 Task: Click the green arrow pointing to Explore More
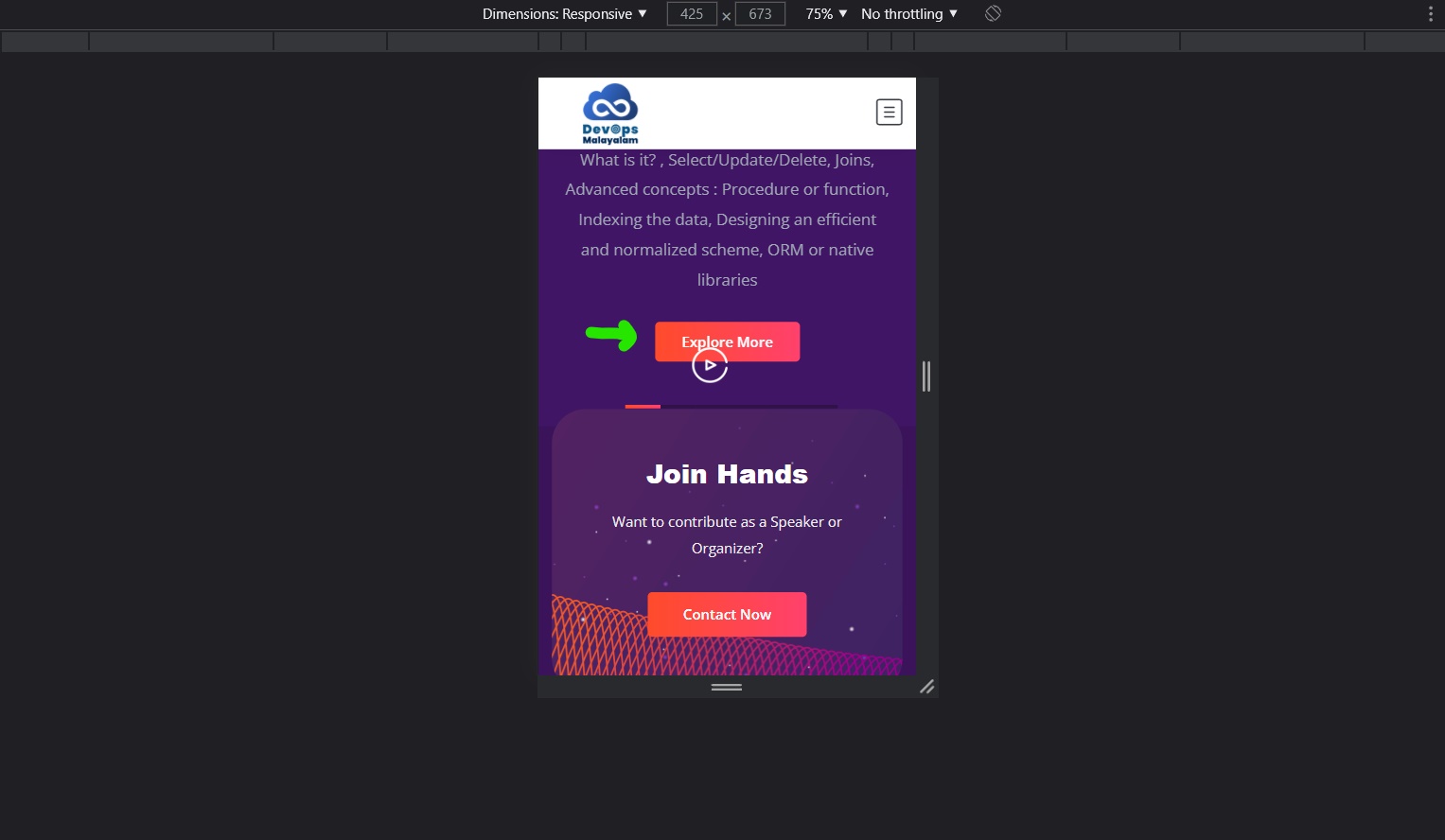610,335
